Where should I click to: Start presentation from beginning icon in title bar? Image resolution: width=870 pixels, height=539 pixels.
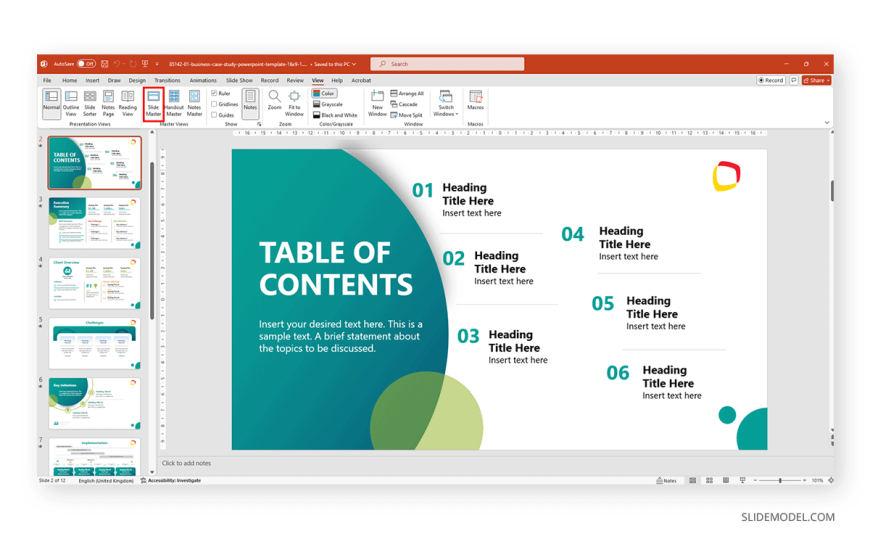point(145,64)
